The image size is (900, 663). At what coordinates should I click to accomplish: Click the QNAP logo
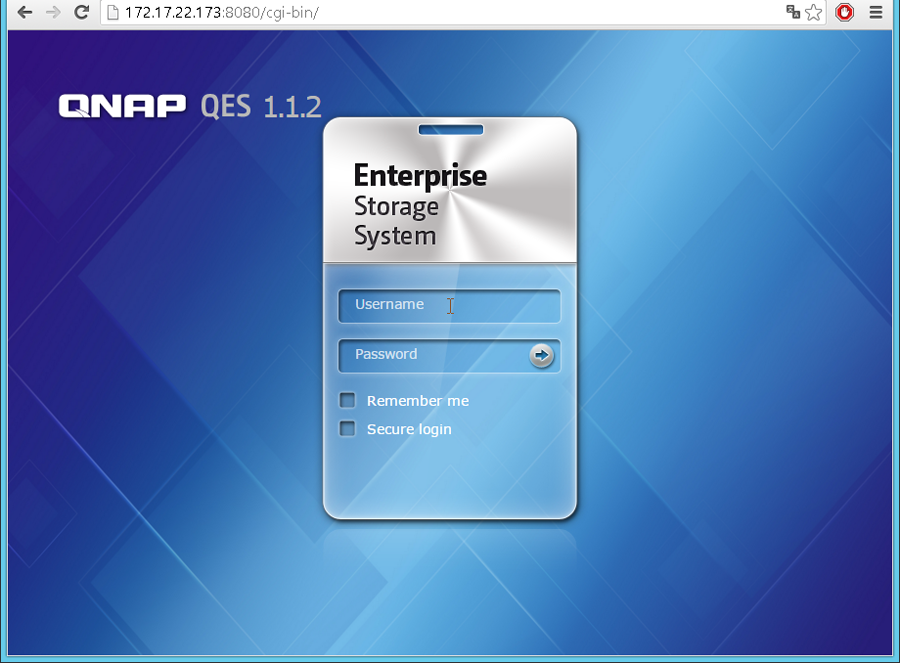122,106
